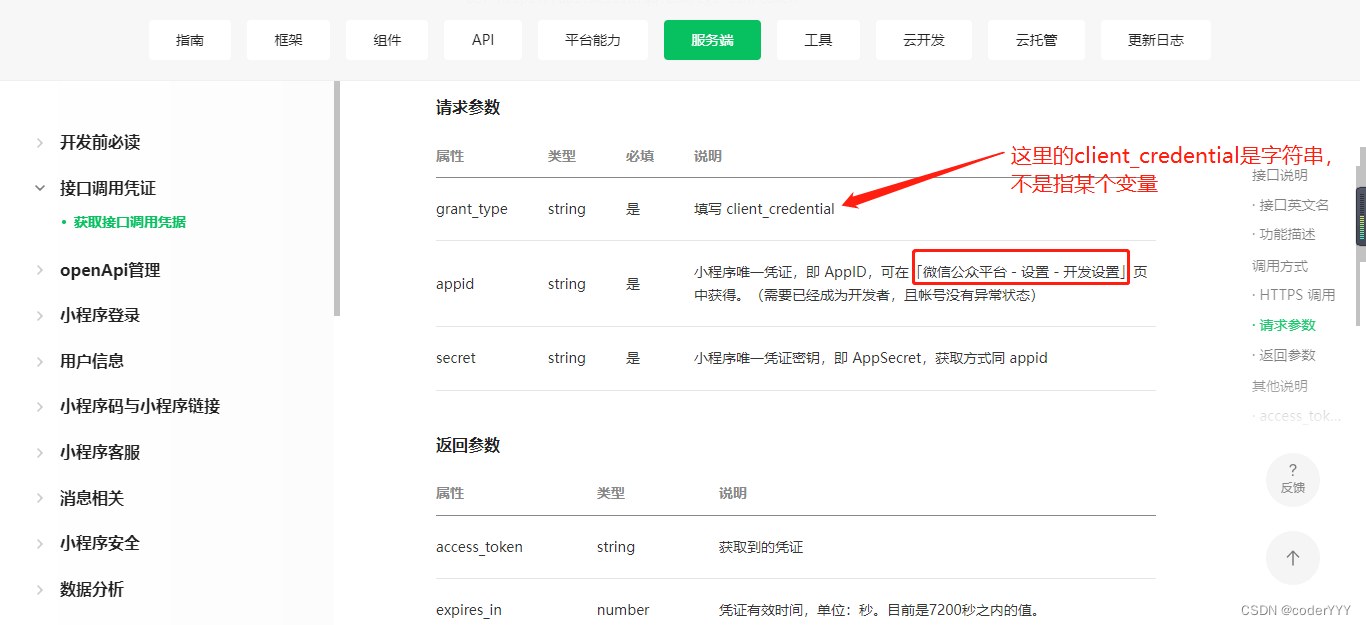1366x625 pixels.
Task: Jump to 返回参数 in outline
Action: (x=1287, y=355)
